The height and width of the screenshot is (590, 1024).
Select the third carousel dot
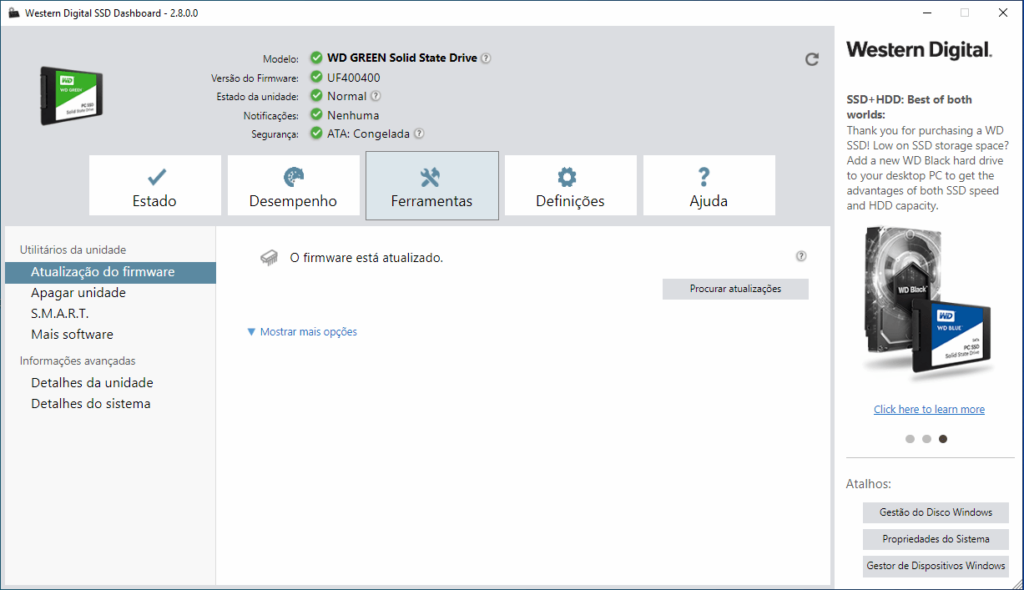(942, 439)
